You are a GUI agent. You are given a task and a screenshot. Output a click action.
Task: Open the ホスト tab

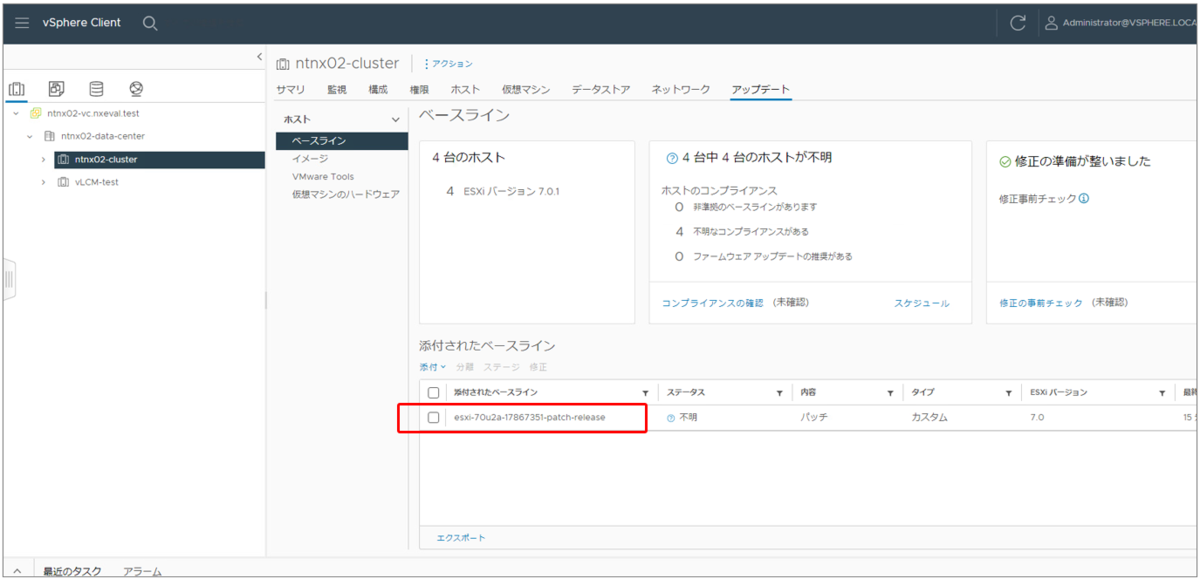pos(465,89)
